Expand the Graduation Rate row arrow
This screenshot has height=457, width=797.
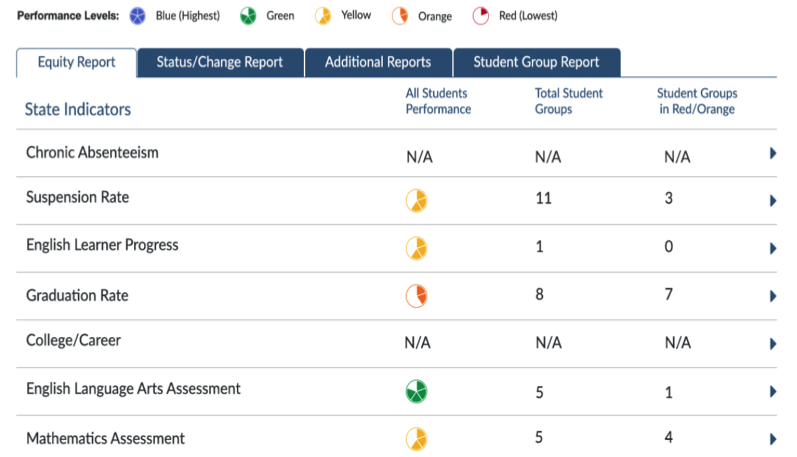click(773, 297)
